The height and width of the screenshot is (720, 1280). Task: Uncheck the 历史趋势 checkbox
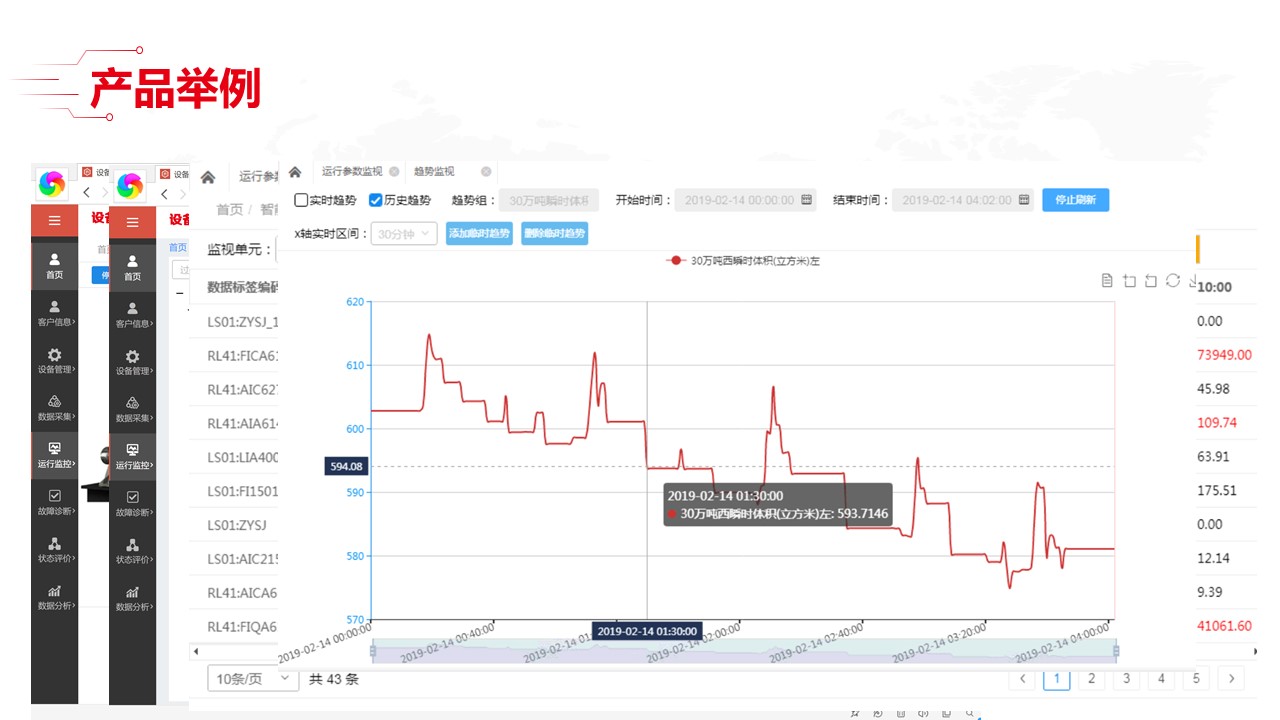coord(375,199)
